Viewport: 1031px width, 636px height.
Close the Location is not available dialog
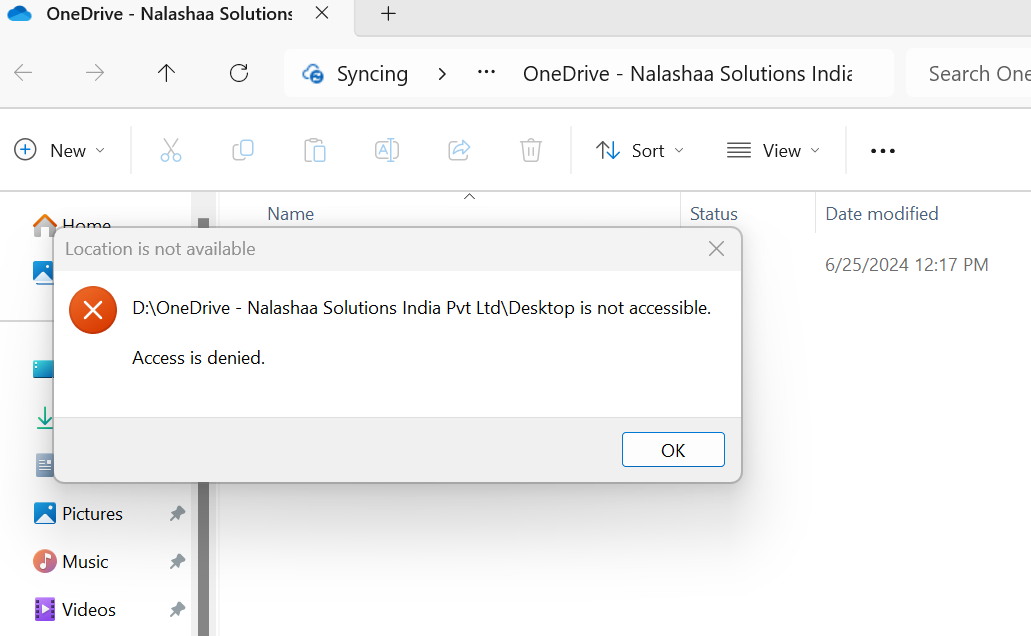(x=716, y=249)
